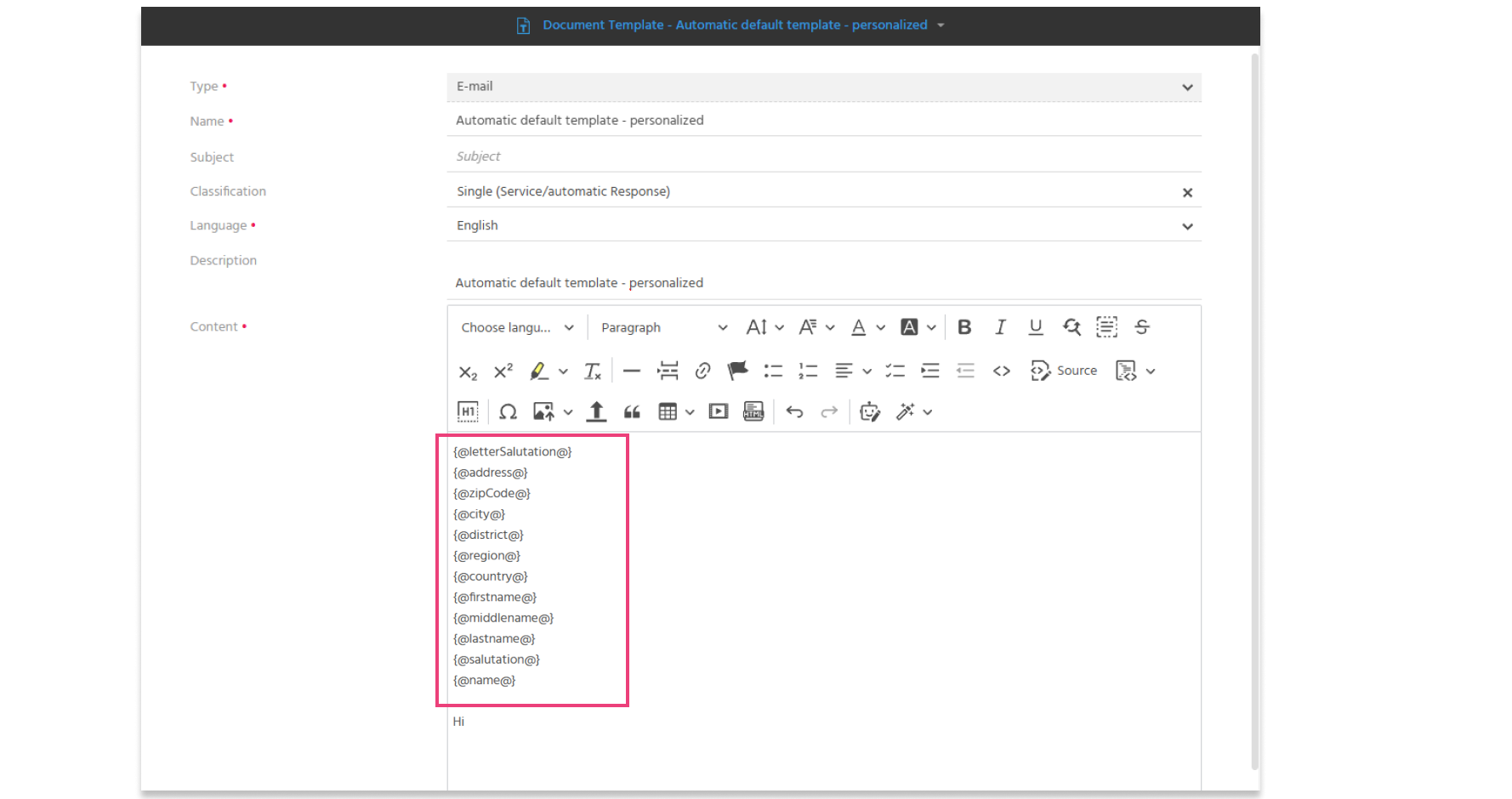
Task: Insert horizontal line
Action: [x=632, y=371]
